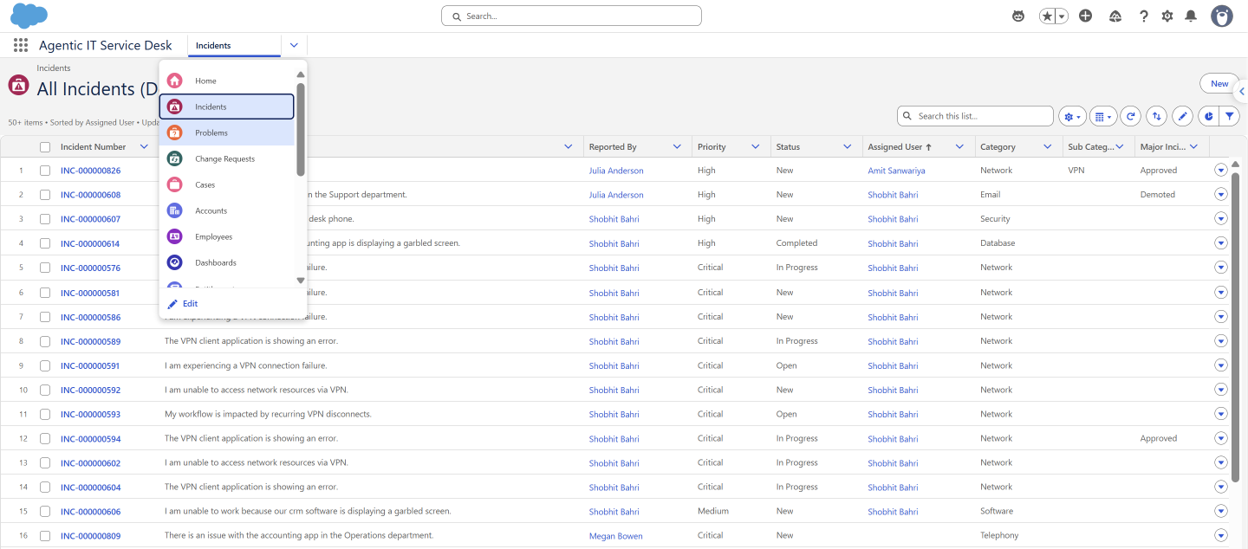
Task: Open the filters funnel icon
Action: pos(1230,116)
